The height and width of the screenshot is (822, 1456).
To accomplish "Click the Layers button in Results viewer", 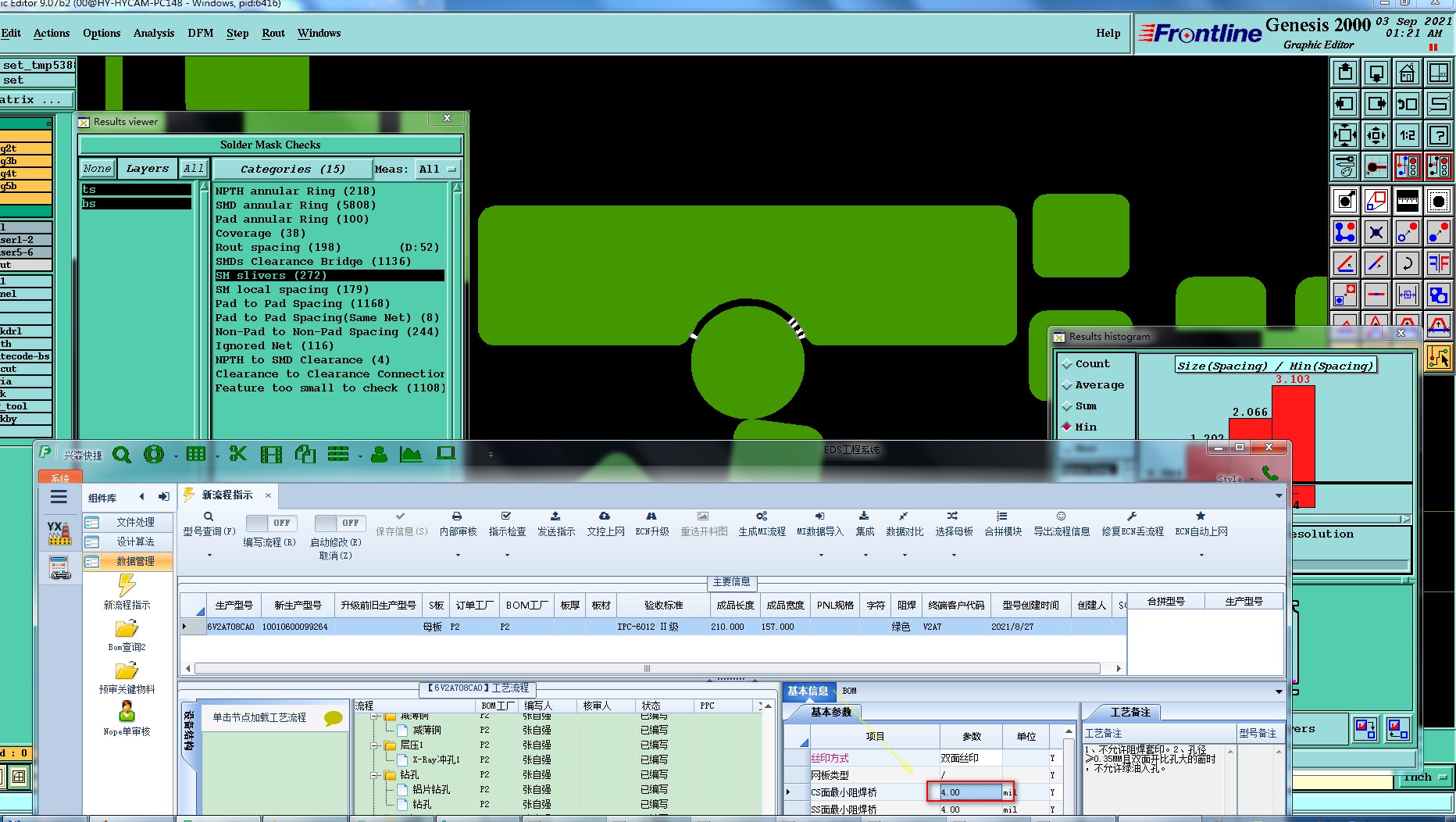I will point(148,168).
